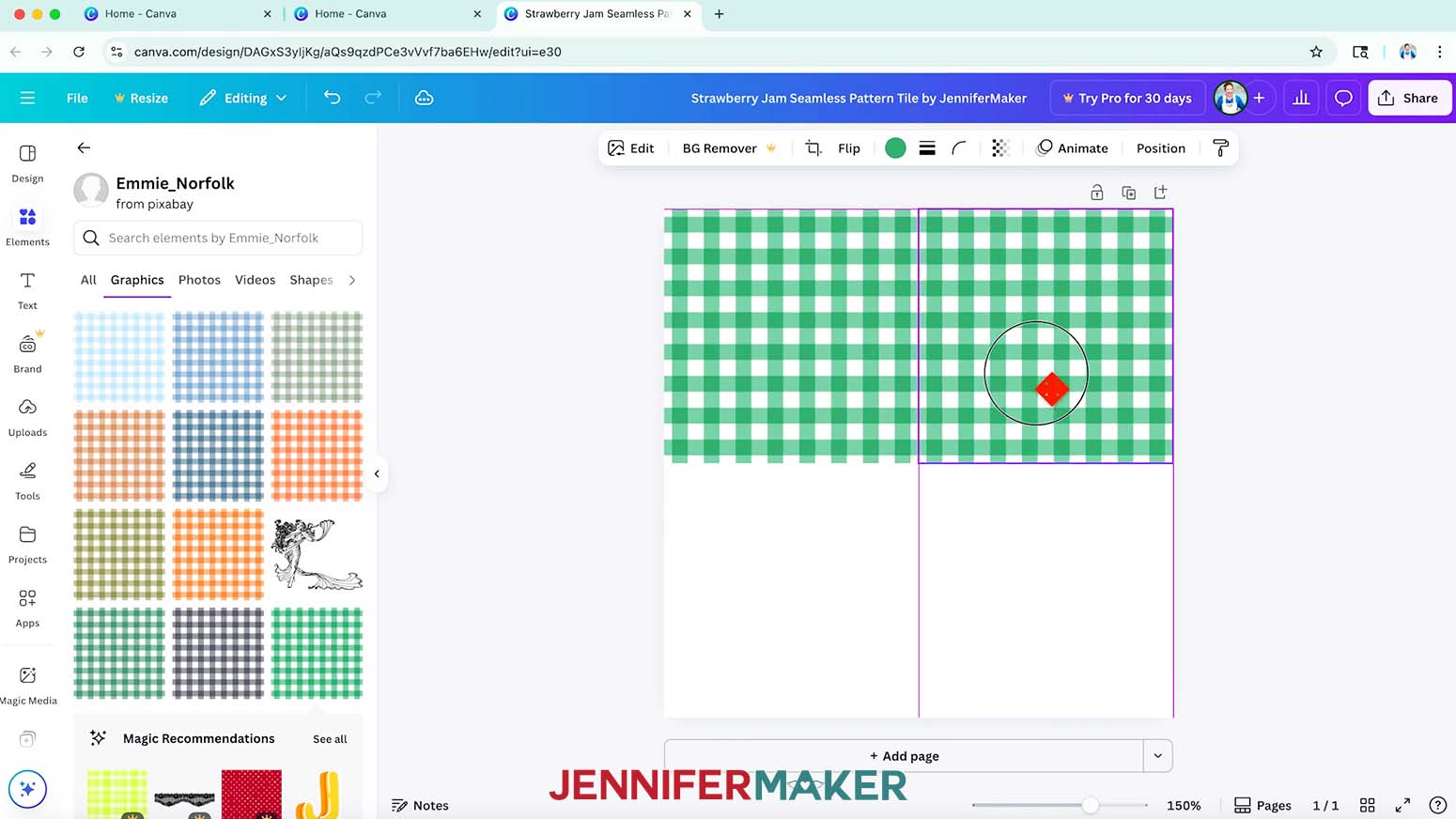Open the Text sidebar panel
The height and width of the screenshot is (819, 1456).
click(27, 290)
